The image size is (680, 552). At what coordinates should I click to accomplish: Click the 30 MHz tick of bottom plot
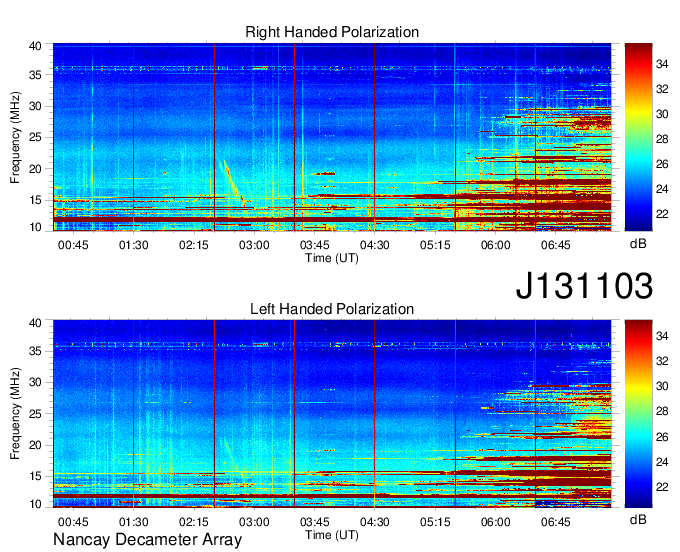point(35,382)
